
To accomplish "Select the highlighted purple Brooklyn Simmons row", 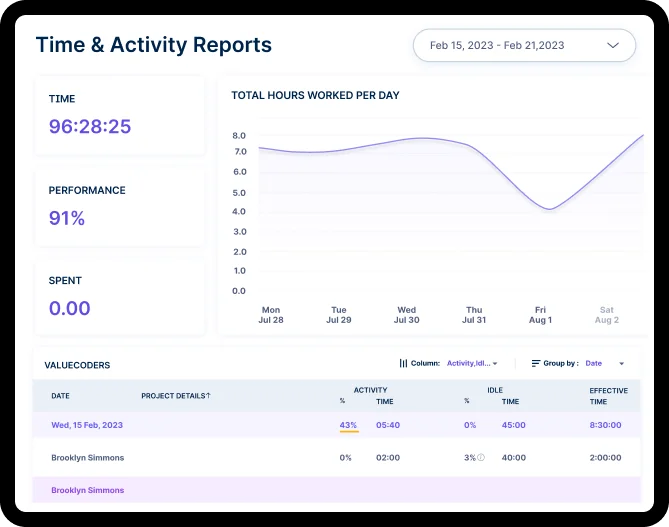I will 88,490.
